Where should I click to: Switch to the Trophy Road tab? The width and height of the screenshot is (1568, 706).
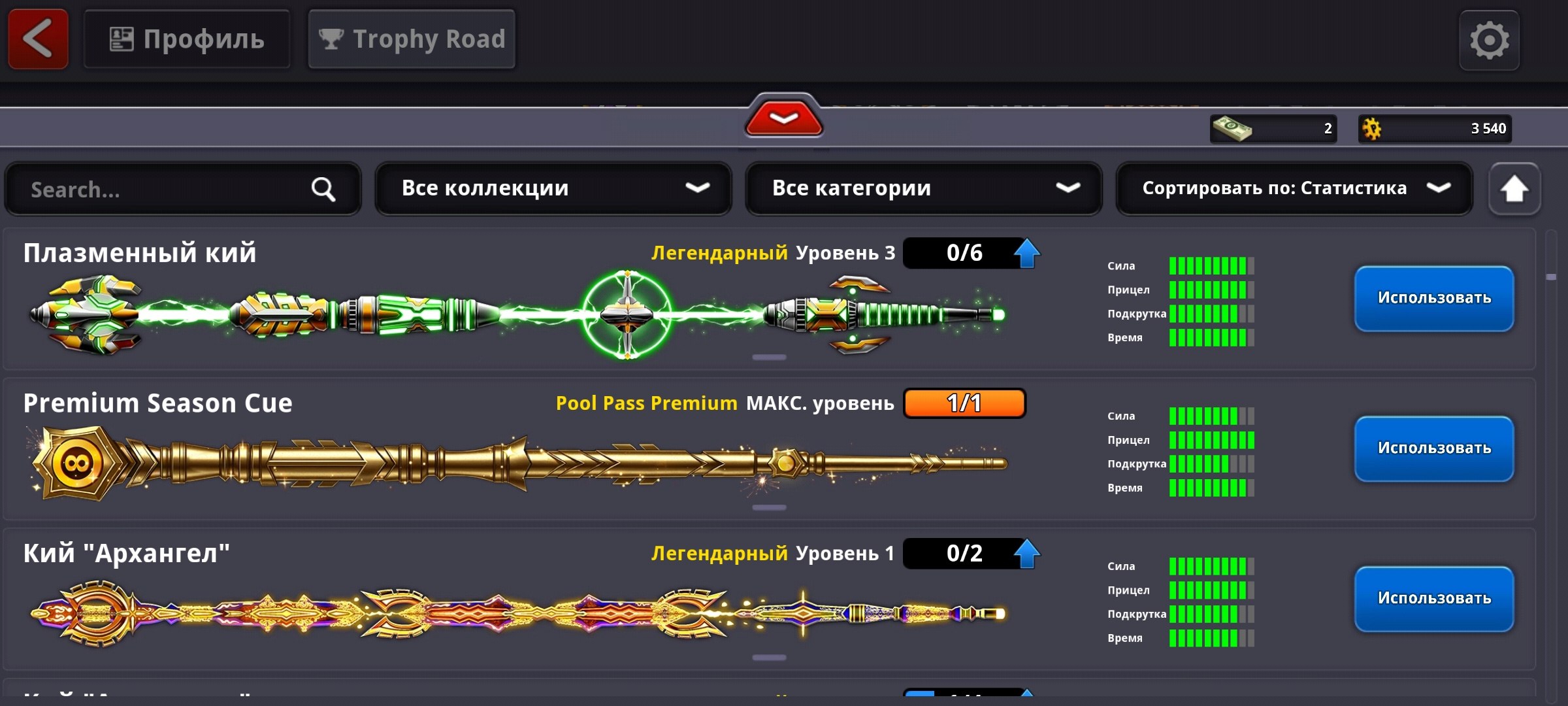click(412, 39)
